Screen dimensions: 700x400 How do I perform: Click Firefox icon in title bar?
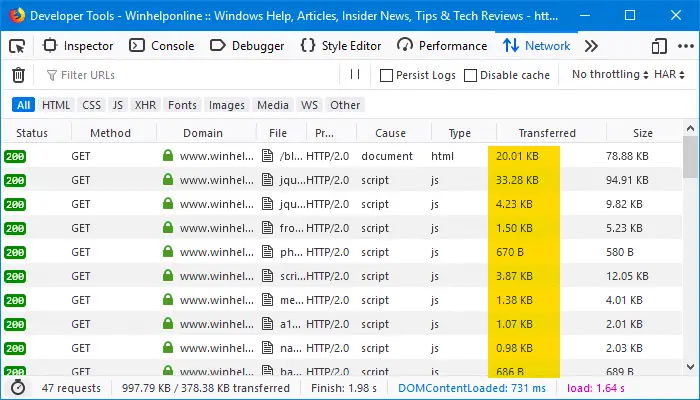(17, 16)
